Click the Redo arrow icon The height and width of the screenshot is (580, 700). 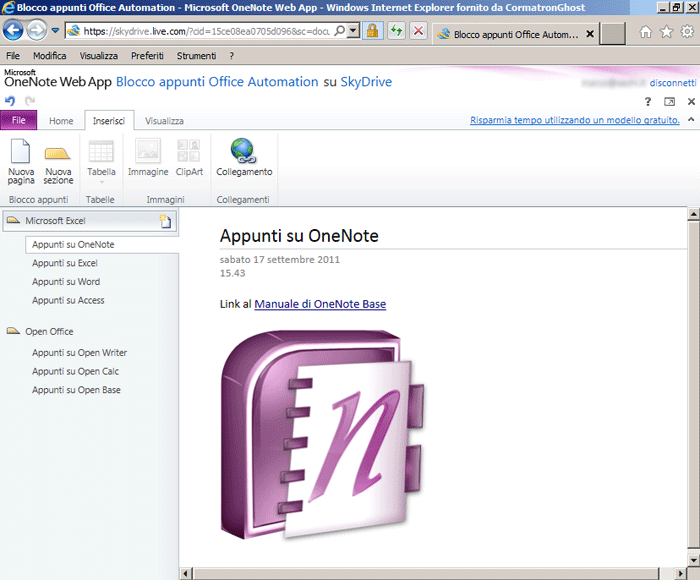click(30, 100)
